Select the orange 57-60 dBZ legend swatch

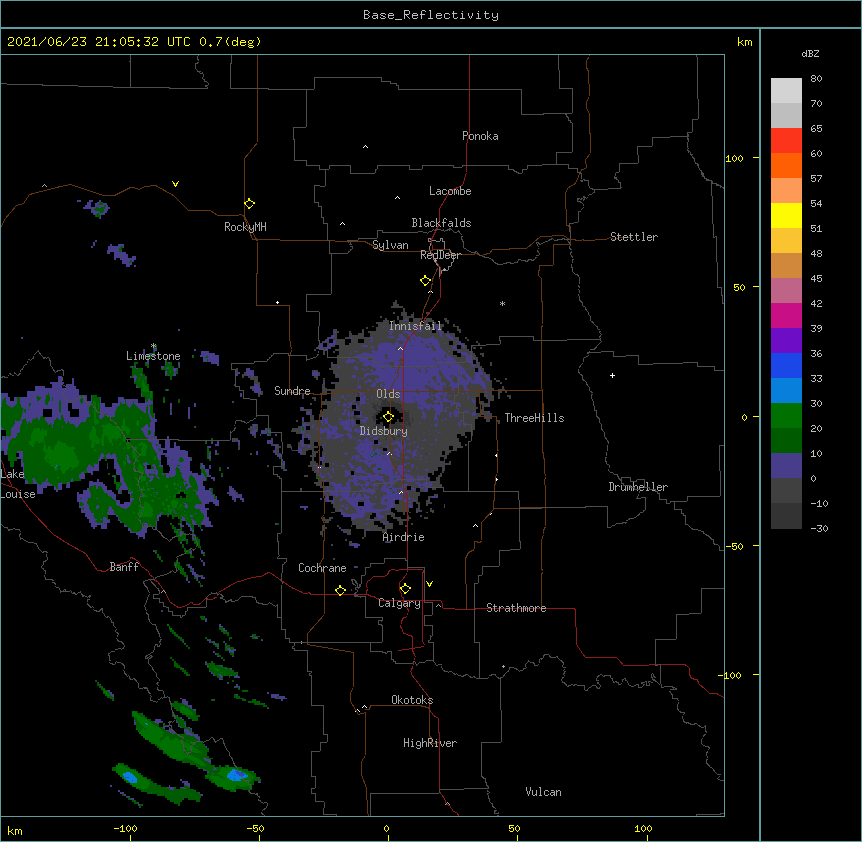point(786,165)
